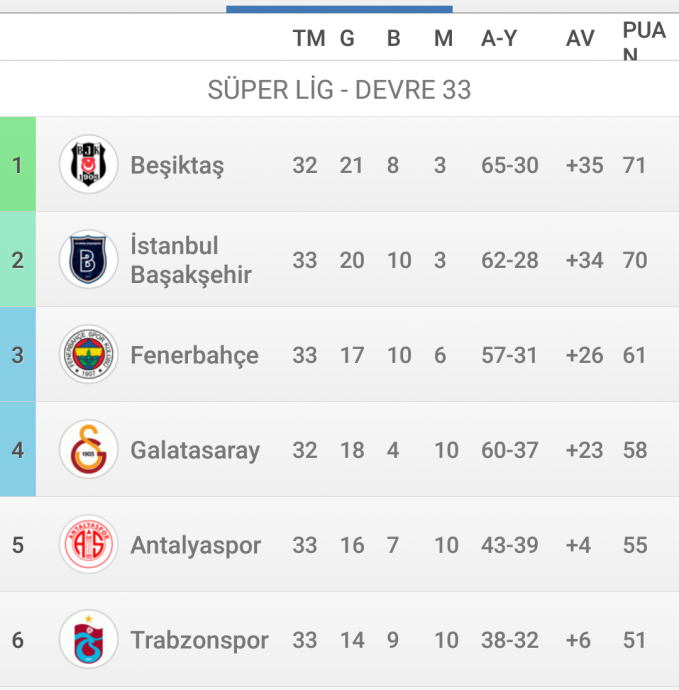Viewport: 679px width, 690px height.
Task: Open the Galatasaray team name link
Action: 195,451
